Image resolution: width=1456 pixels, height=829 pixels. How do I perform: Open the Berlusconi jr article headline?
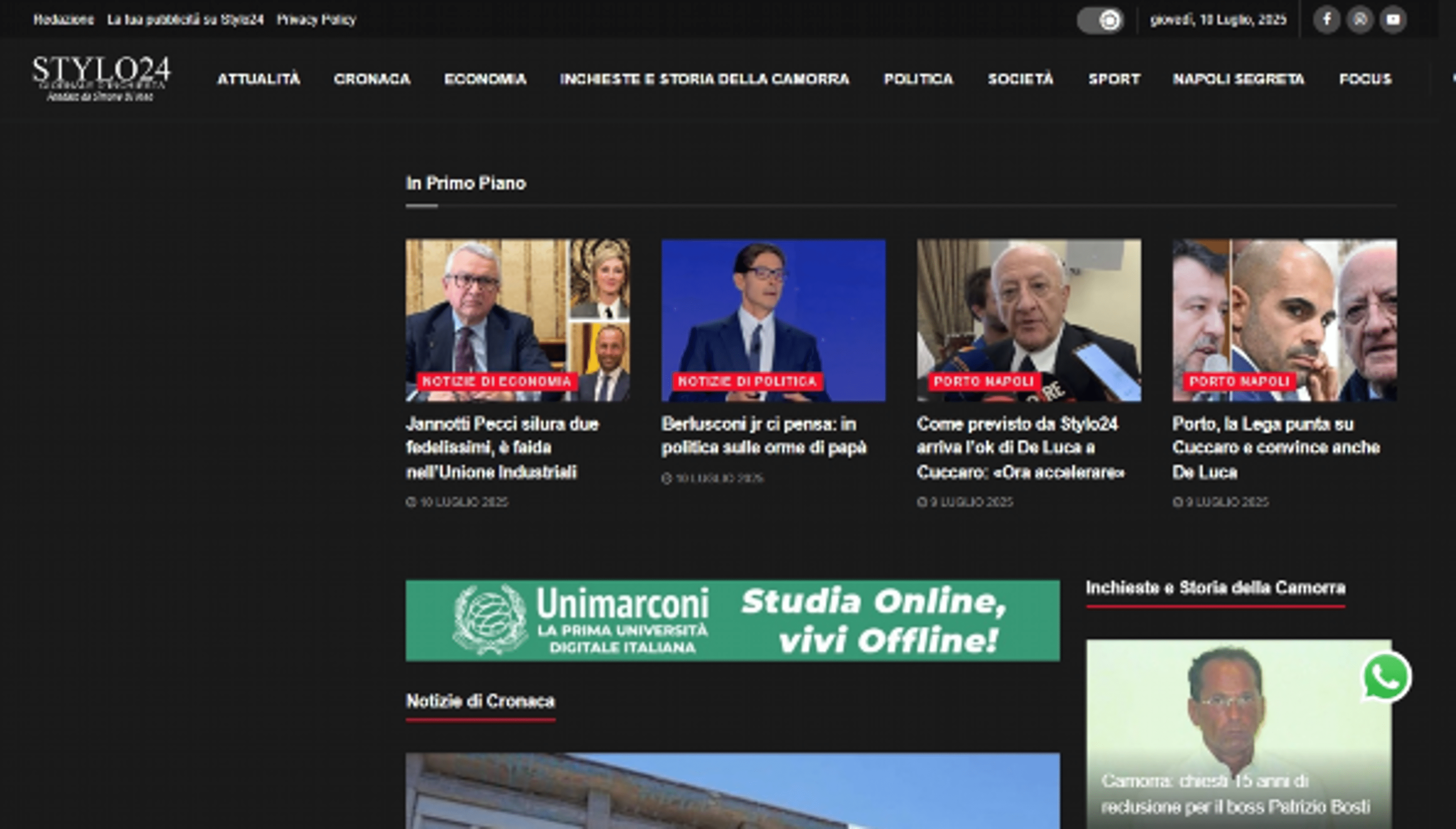pos(763,436)
